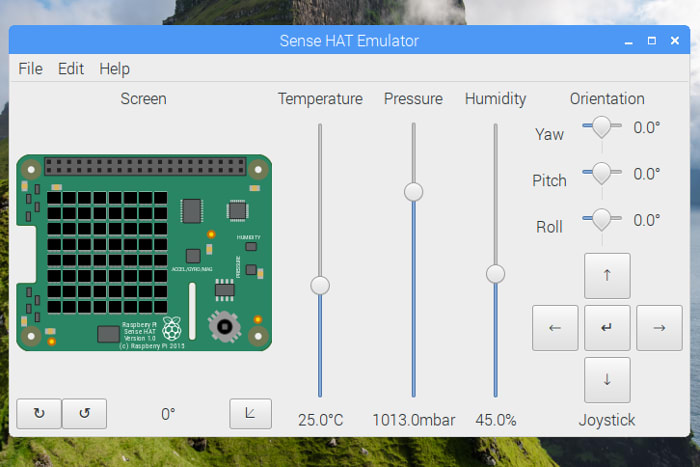Click the Sense HAT Emulator title
Screen dimensions: 700x467
pos(349,41)
